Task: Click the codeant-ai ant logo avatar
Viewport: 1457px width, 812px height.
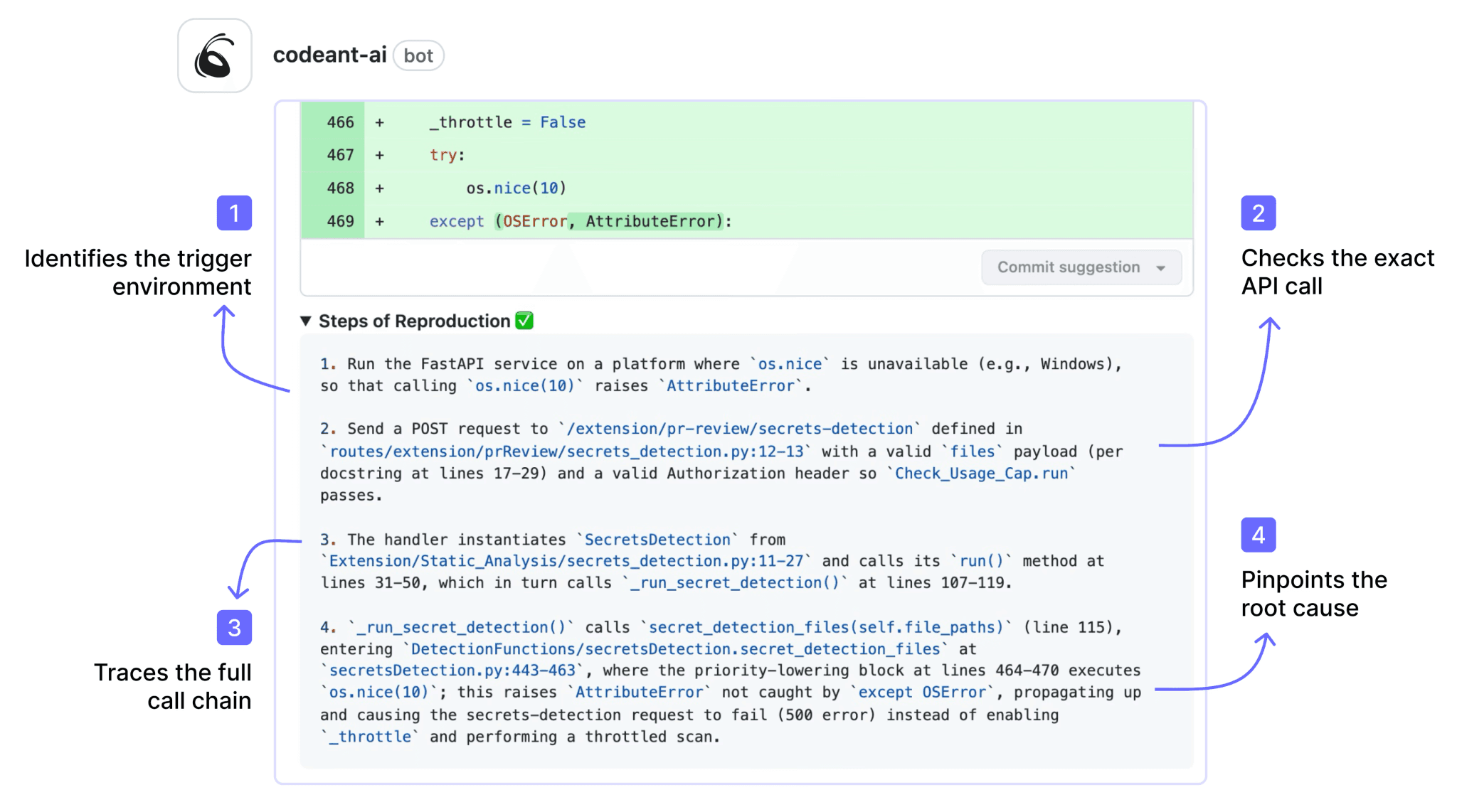Action: pos(214,56)
